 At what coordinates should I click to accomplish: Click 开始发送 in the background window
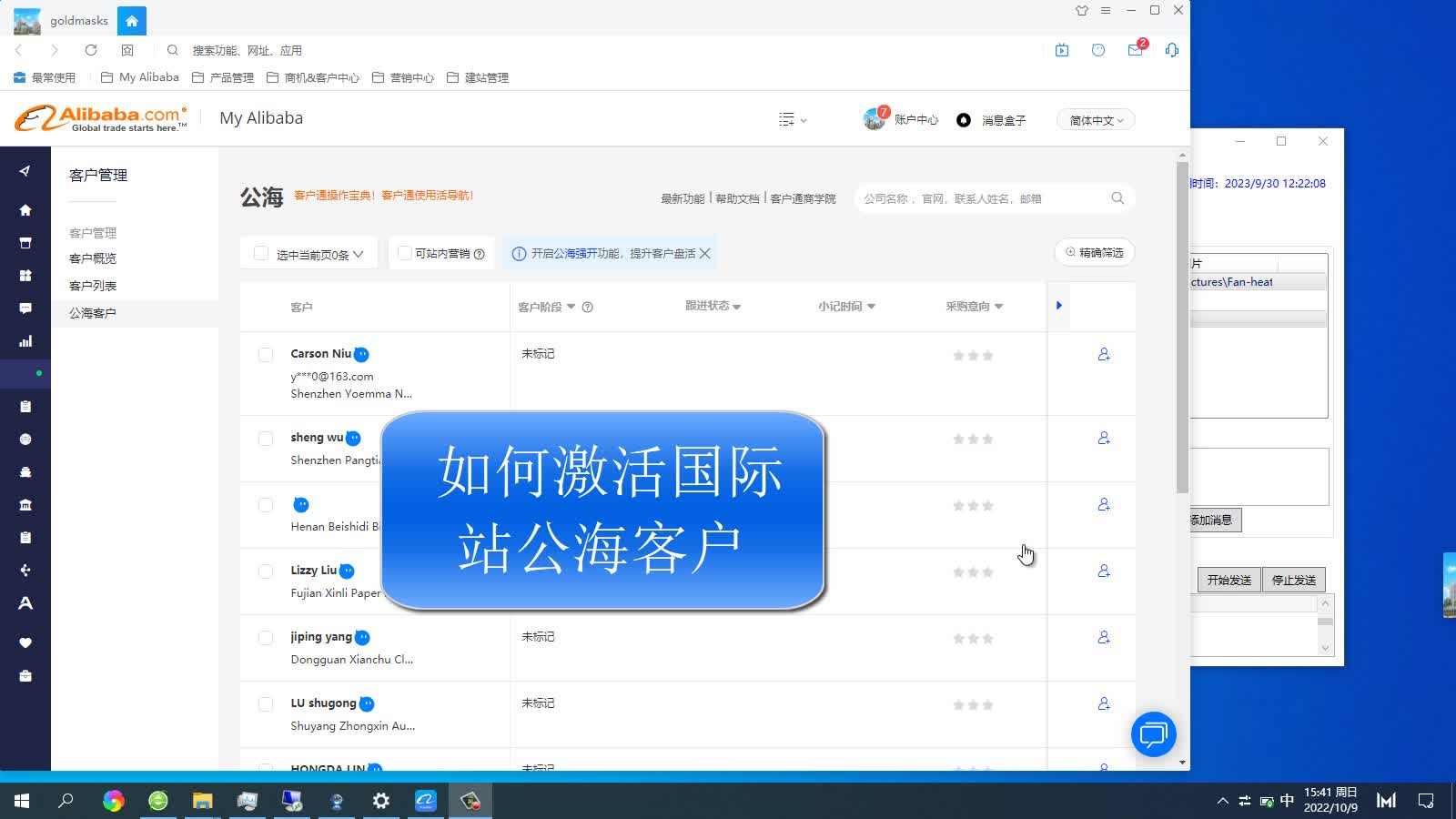tap(1228, 580)
